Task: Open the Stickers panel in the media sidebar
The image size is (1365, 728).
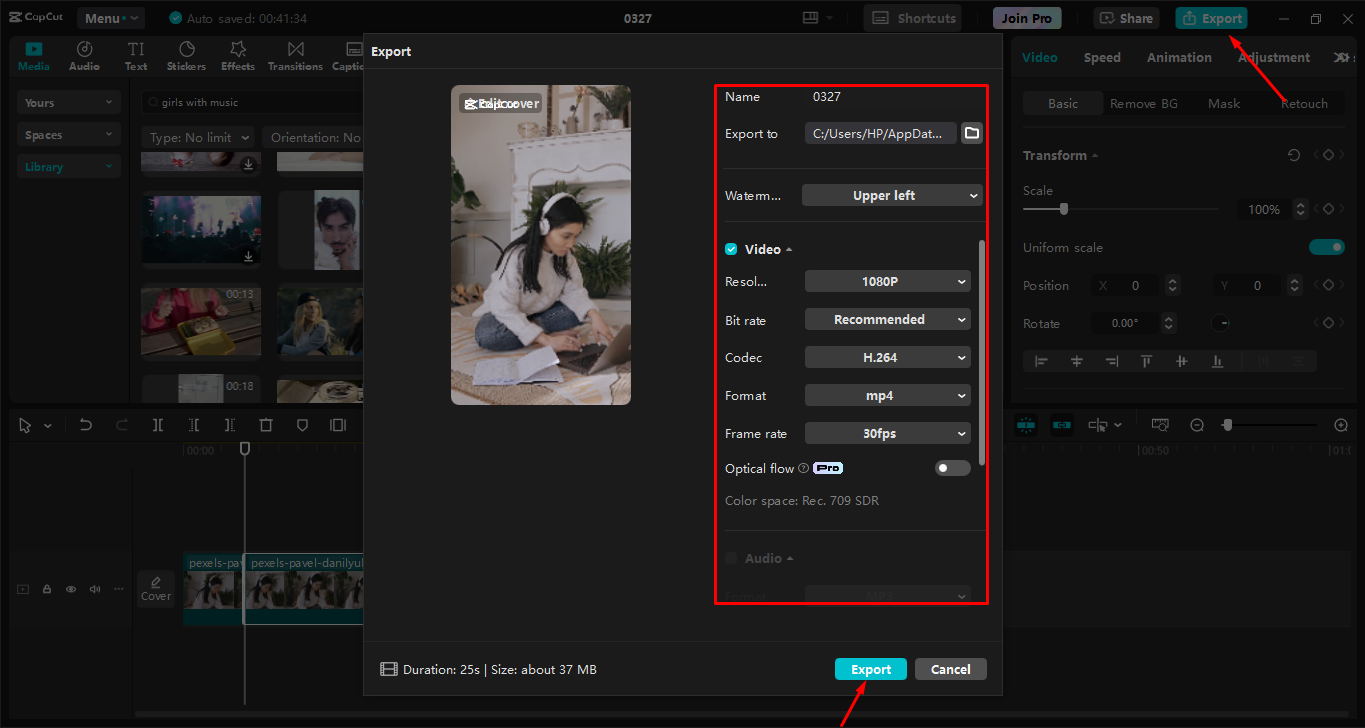Action: [186, 55]
